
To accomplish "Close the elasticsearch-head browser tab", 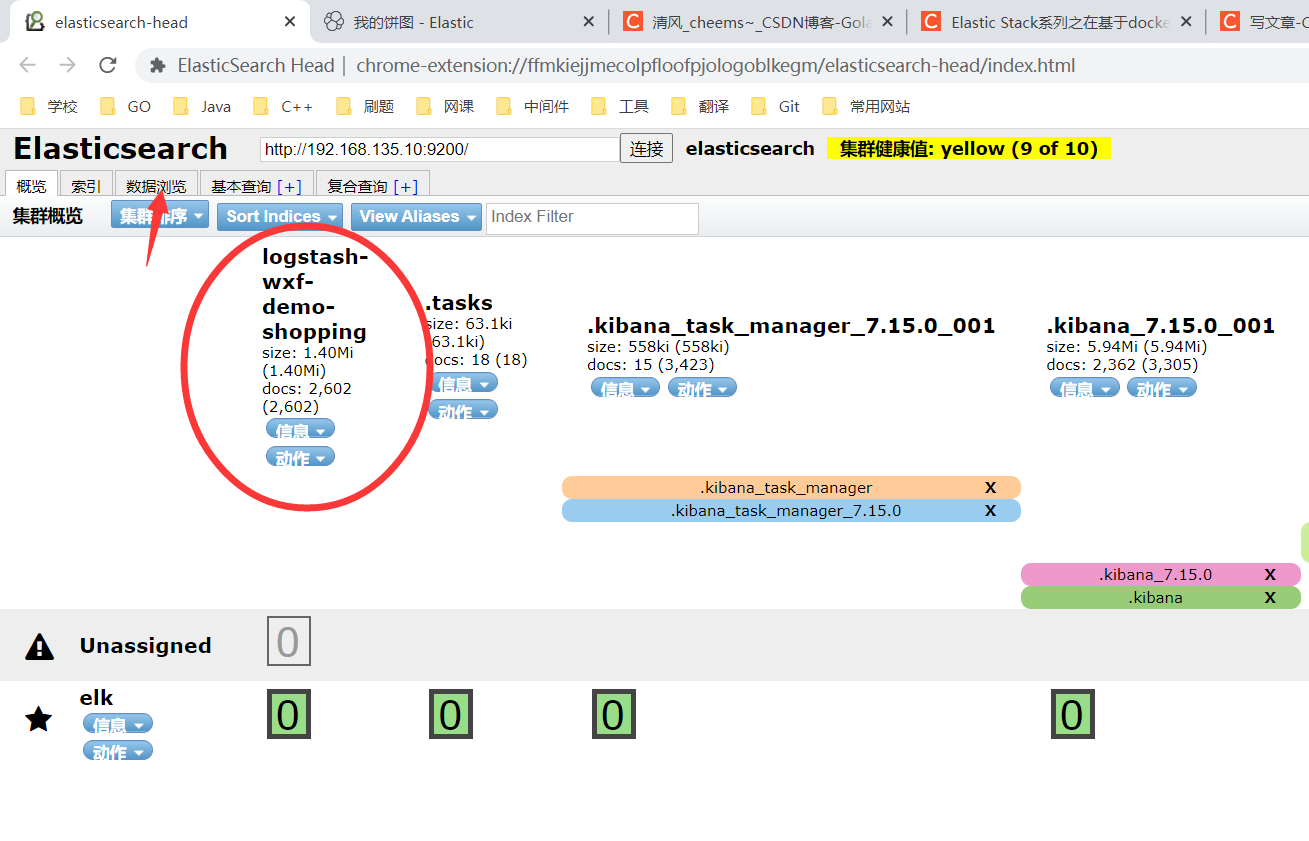I will 290,21.
